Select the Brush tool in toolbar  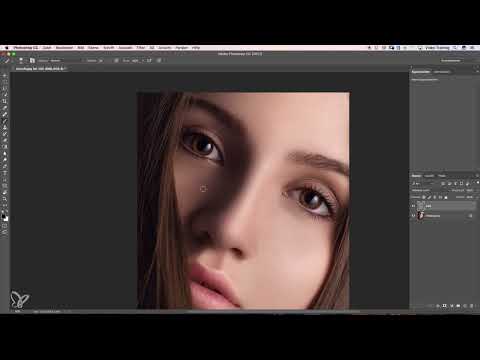point(5,121)
